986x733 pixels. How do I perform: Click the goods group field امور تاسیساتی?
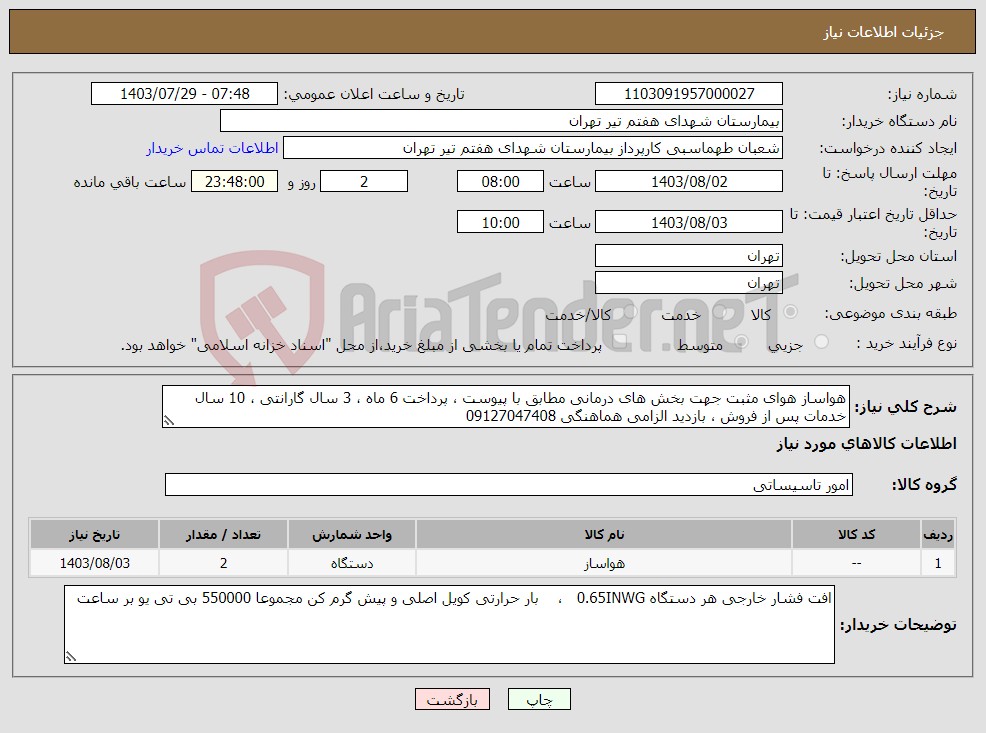tap(509, 485)
